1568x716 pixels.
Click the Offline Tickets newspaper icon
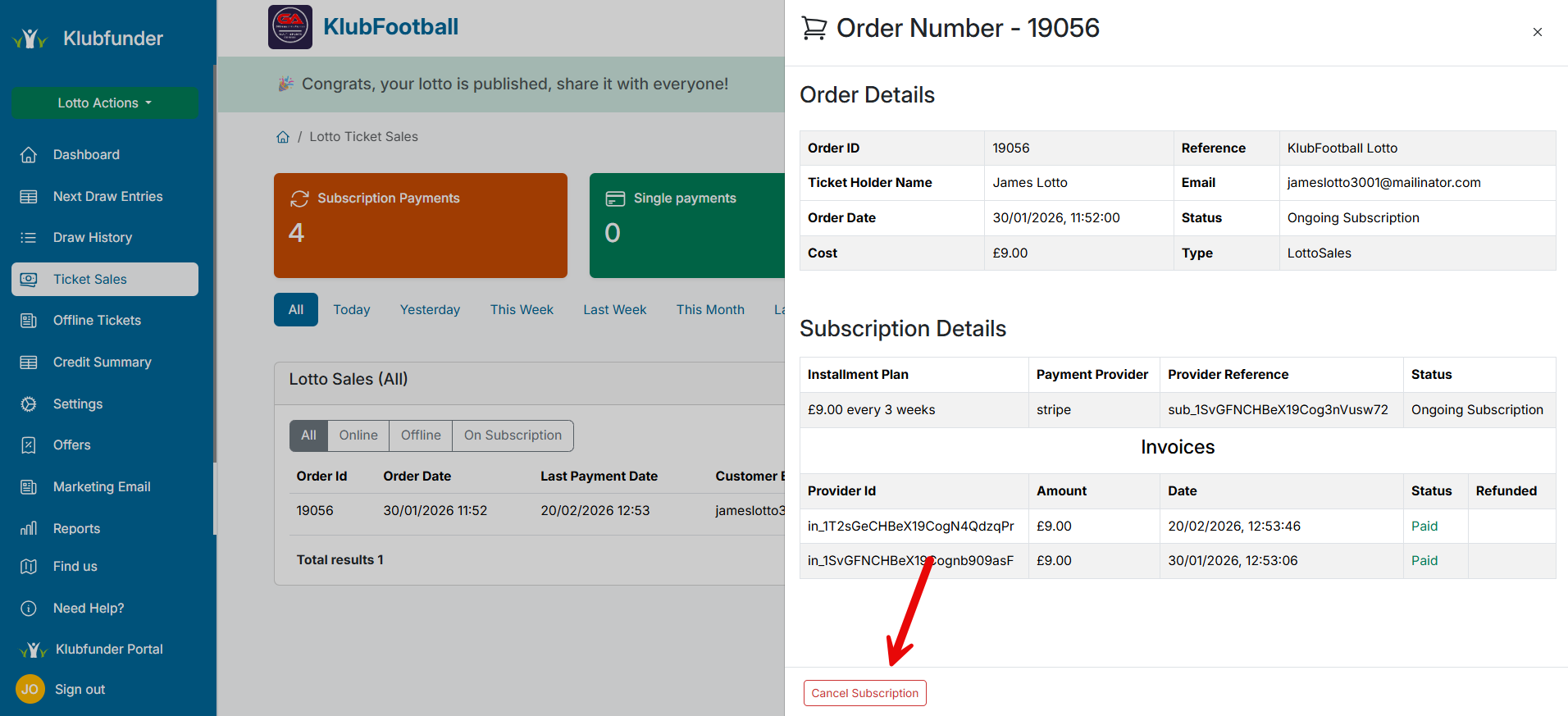pos(29,321)
